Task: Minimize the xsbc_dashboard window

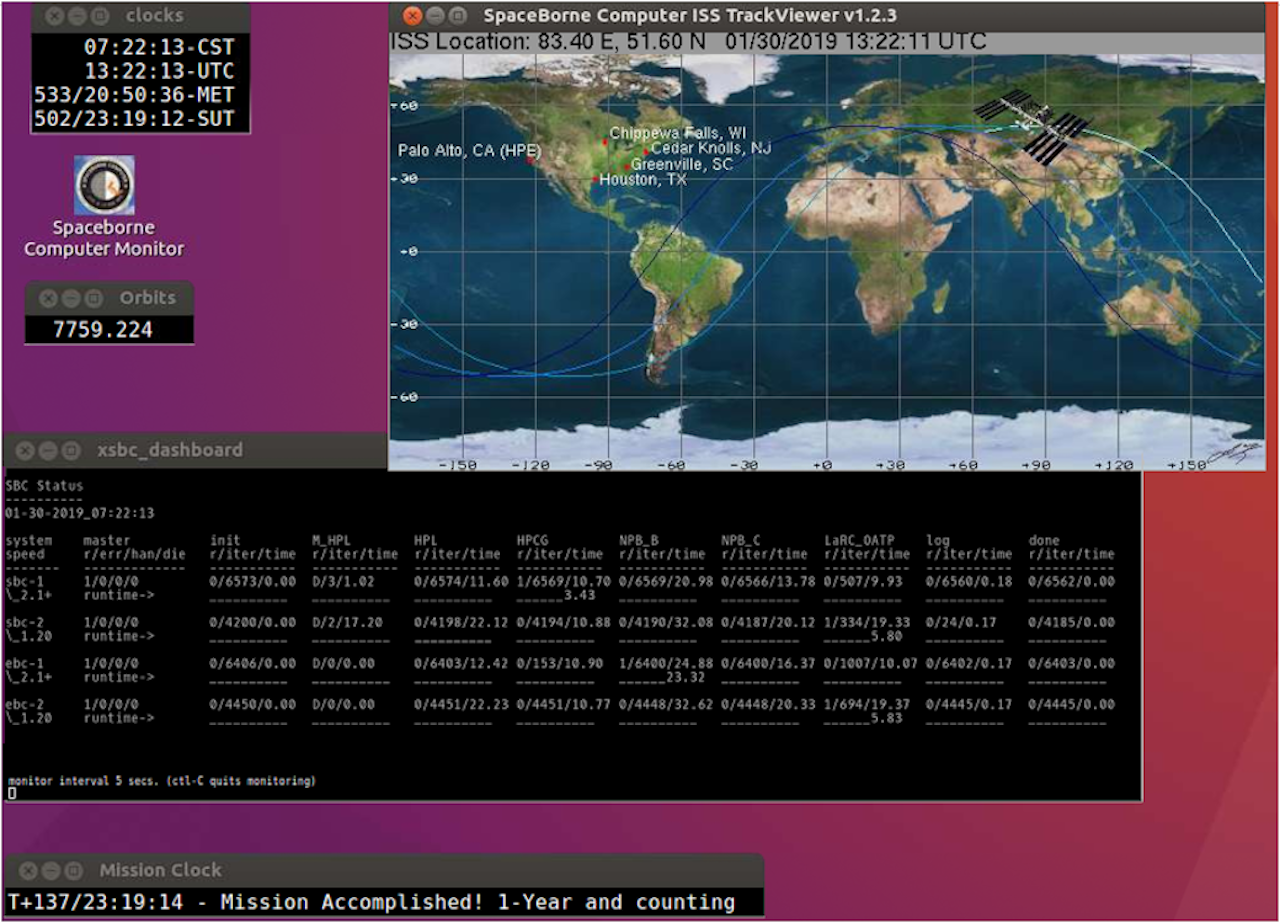Action: (x=49, y=450)
